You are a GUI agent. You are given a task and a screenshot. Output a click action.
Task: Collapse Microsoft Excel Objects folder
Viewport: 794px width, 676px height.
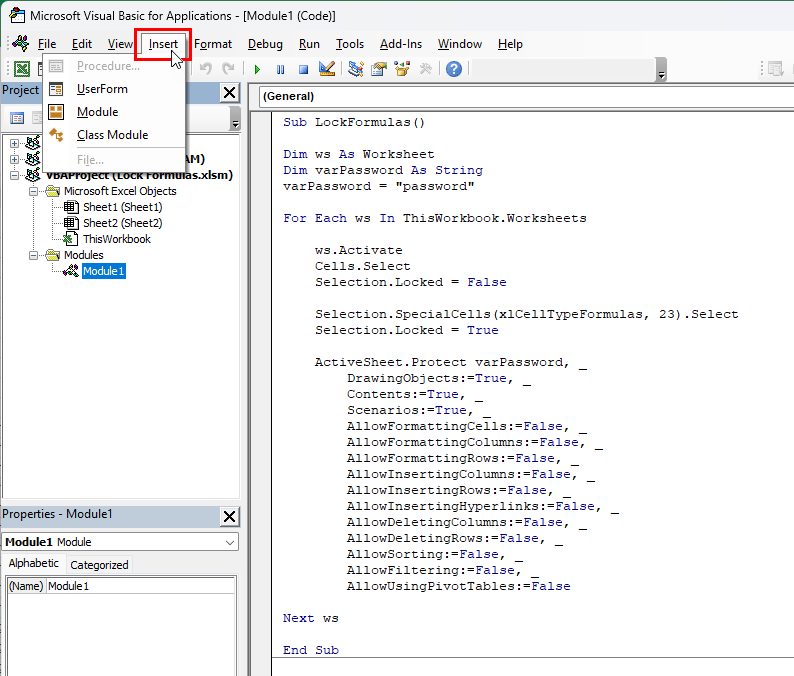[x=33, y=191]
